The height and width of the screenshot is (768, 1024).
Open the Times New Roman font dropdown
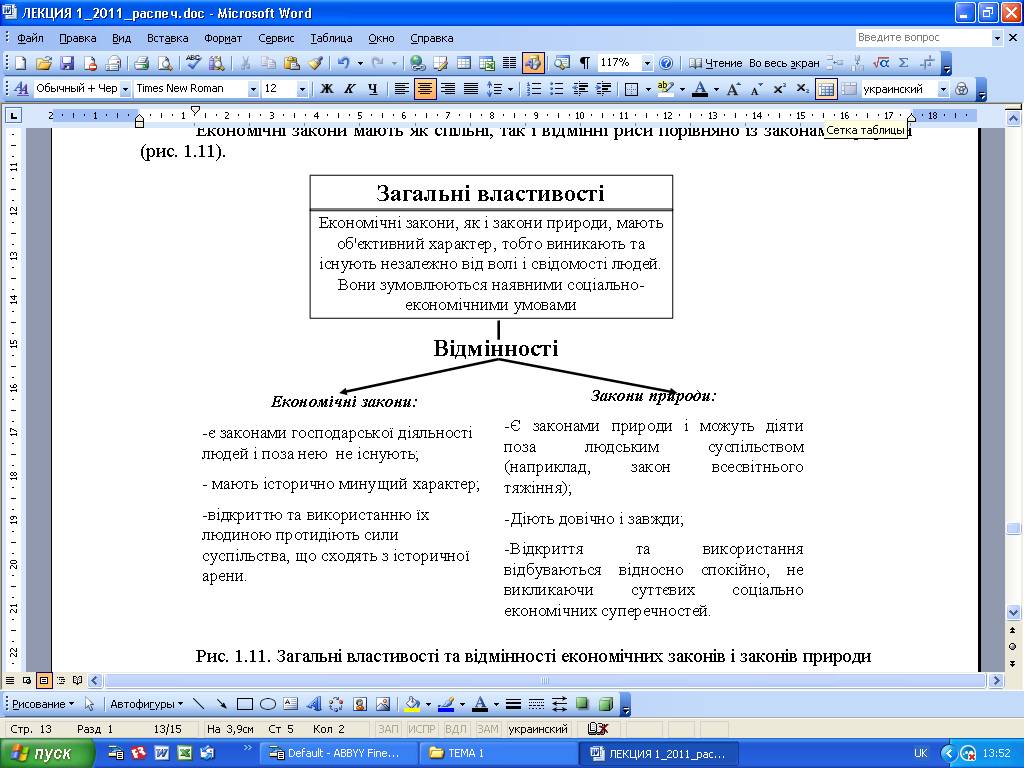(253, 89)
